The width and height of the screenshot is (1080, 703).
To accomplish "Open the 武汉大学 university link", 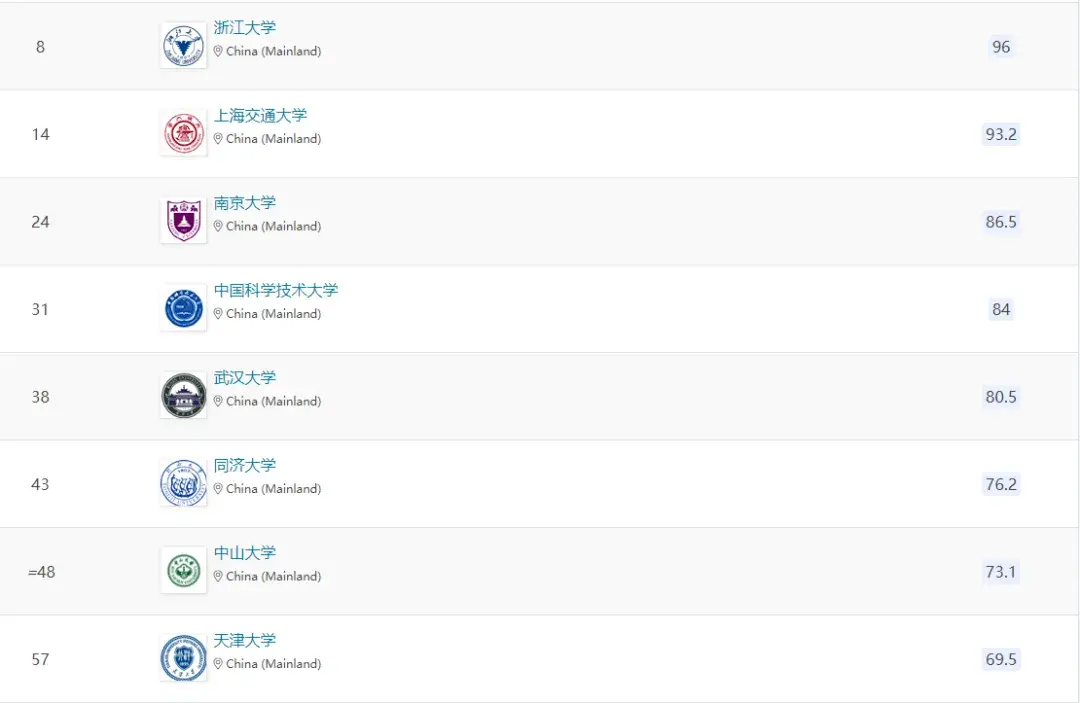I will click(245, 378).
